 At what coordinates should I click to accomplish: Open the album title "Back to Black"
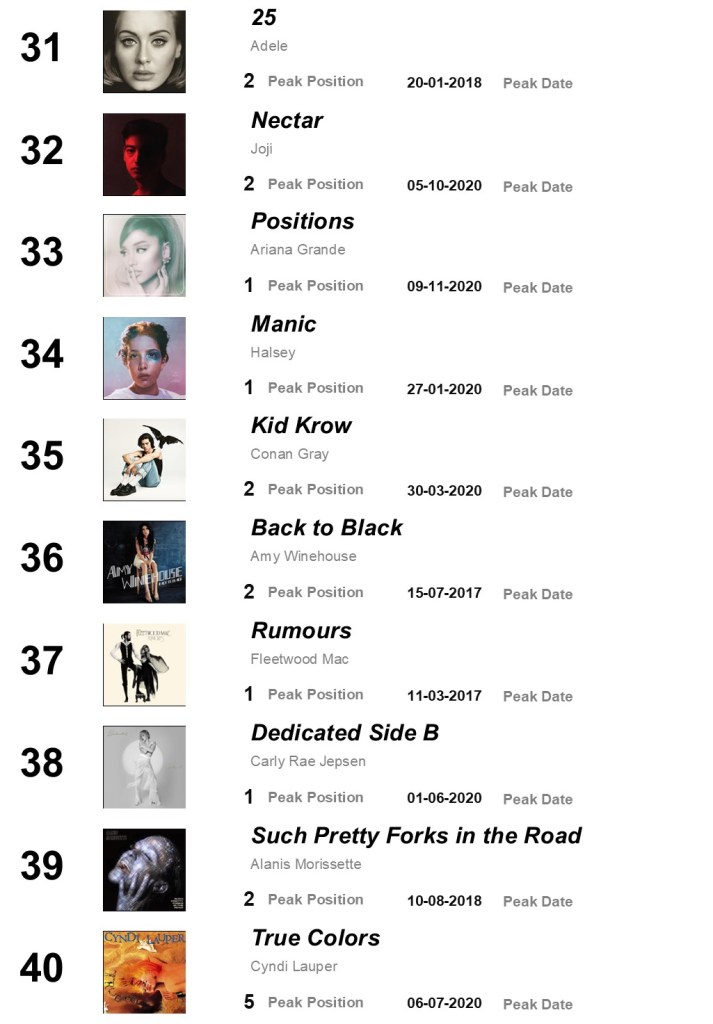click(x=326, y=528)
